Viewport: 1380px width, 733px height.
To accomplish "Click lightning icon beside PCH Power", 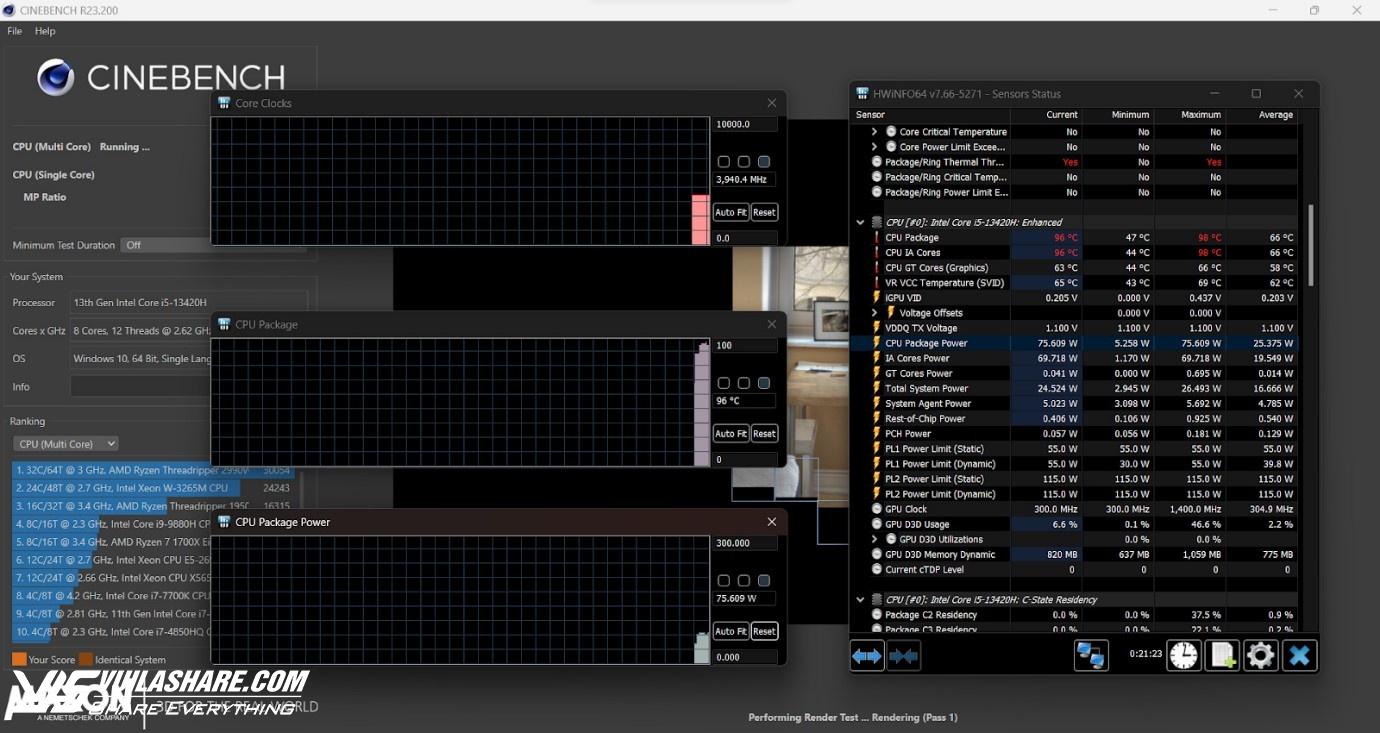I will point(877,434).
